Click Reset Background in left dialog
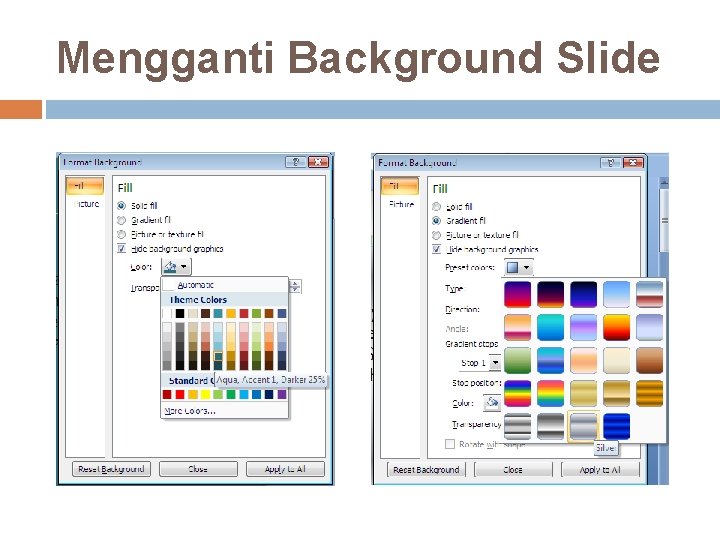 click(x=111, y=469)
